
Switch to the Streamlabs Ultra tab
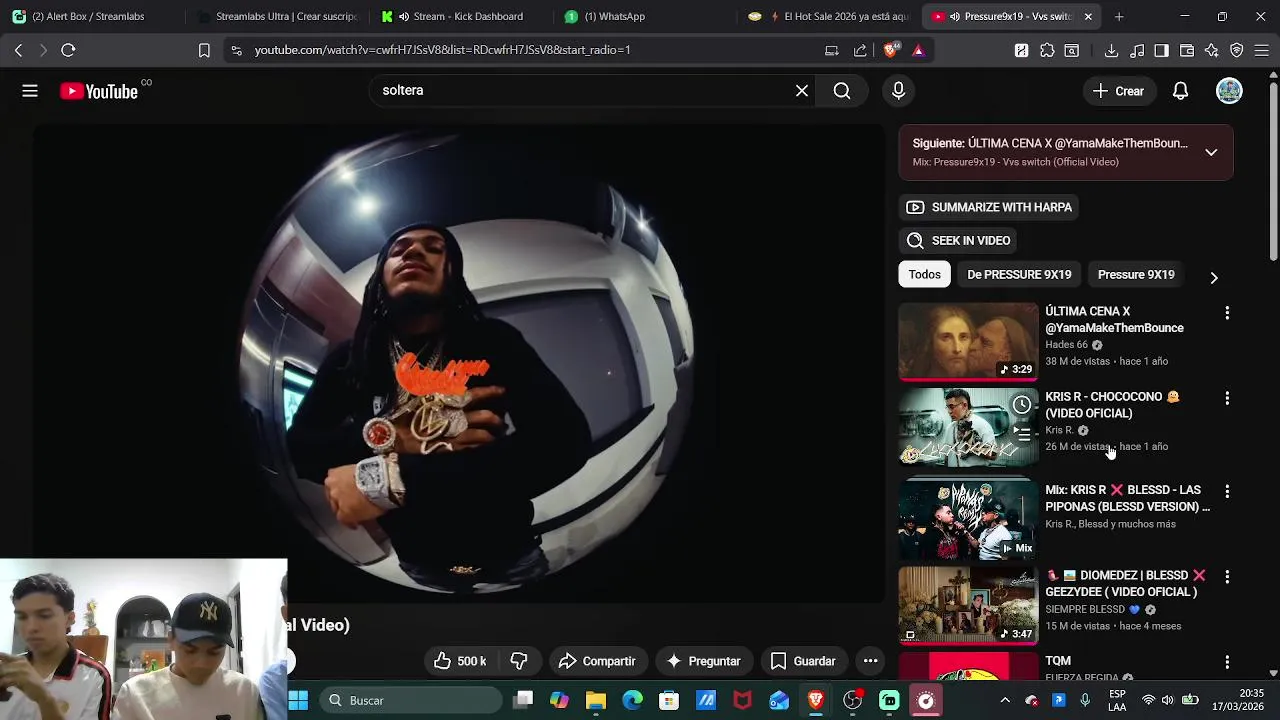tap(276, 16)
